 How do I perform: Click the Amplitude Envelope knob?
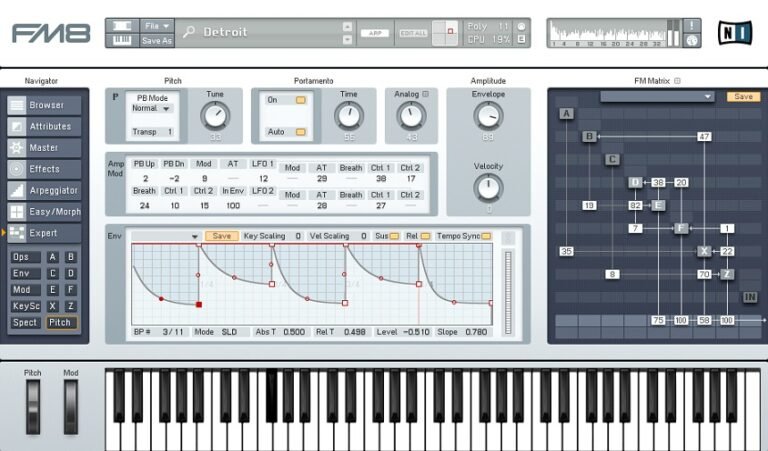[488, 116]
